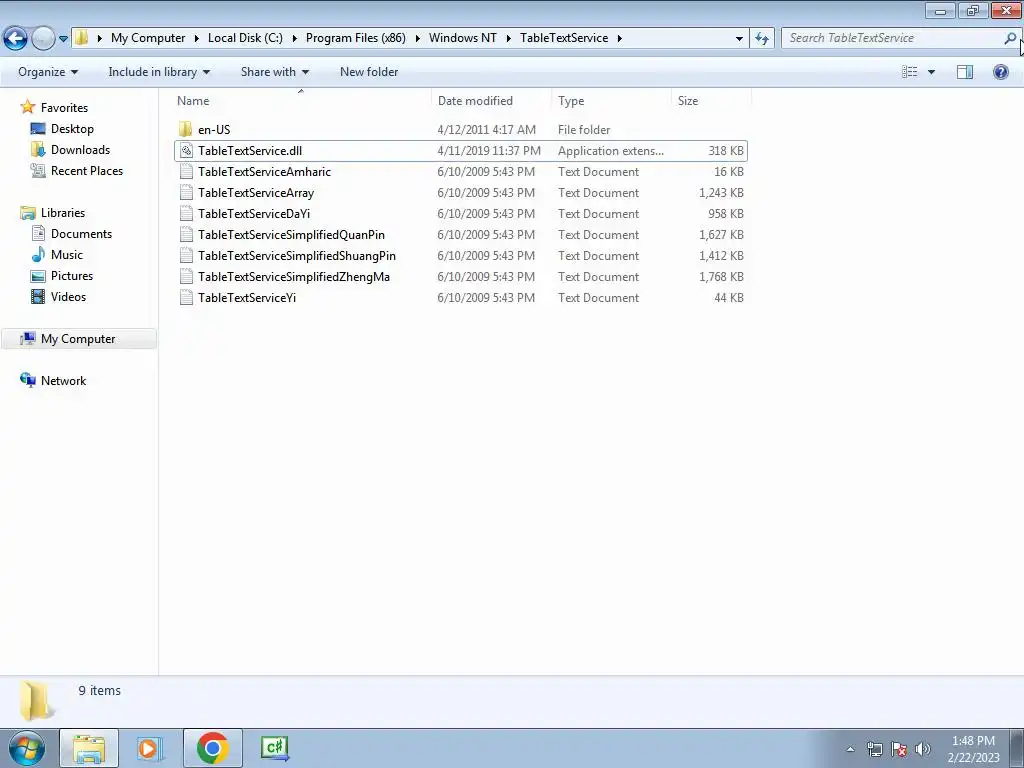Open the Pictures library
The height and width of the screenshot is (768, 1024).
click(72, 276)
